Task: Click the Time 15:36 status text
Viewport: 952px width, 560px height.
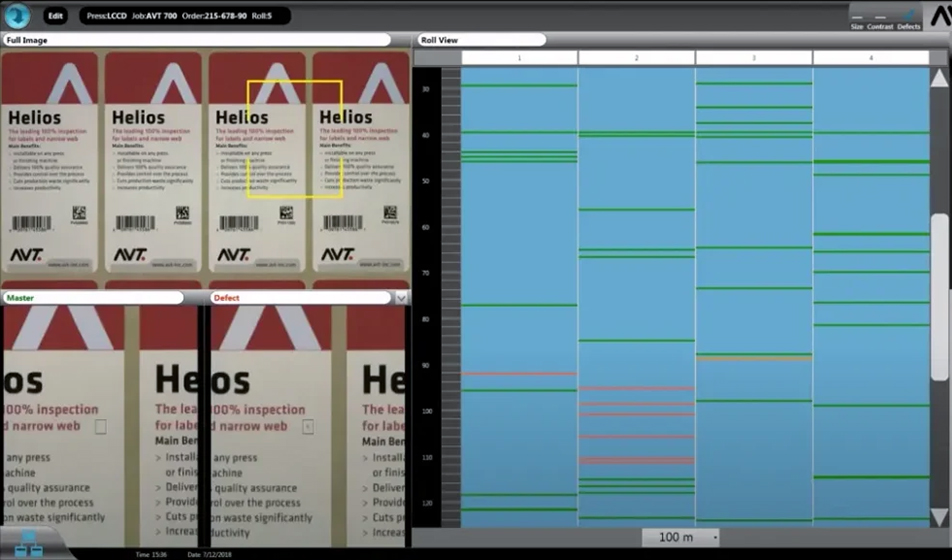Action: [x=151, y=555]
